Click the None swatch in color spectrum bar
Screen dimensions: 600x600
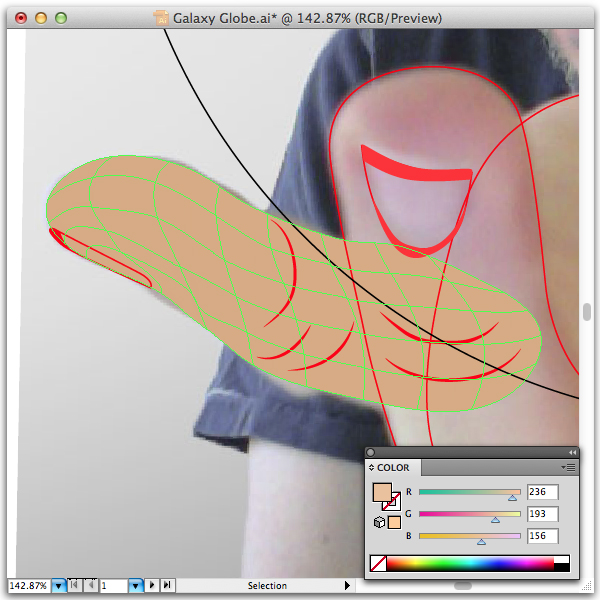(378, 564)
